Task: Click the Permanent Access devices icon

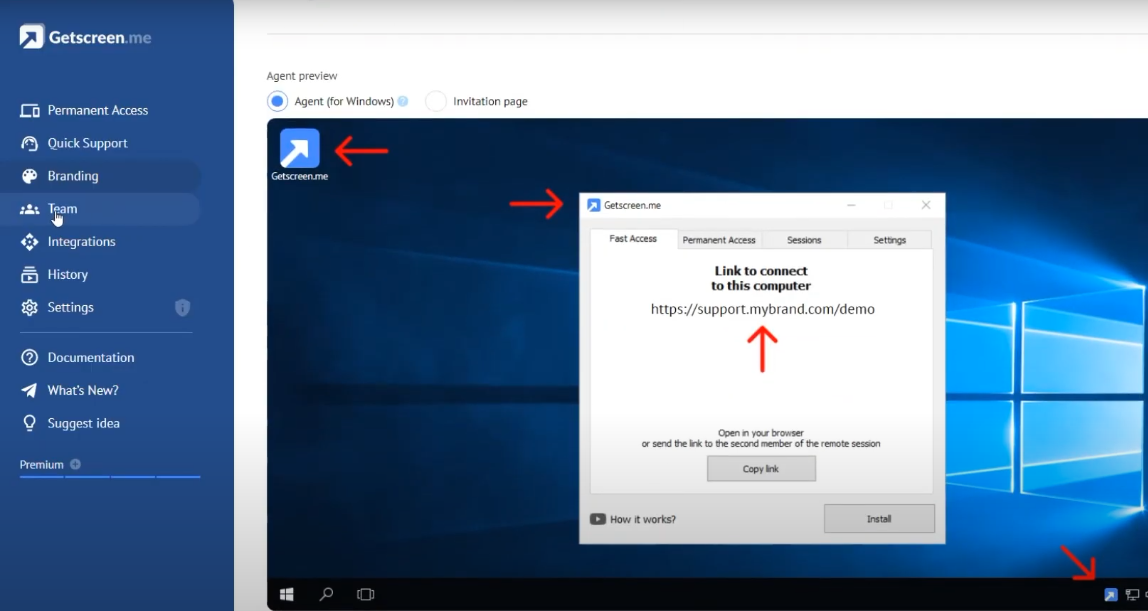Action: tap(29, 110)
